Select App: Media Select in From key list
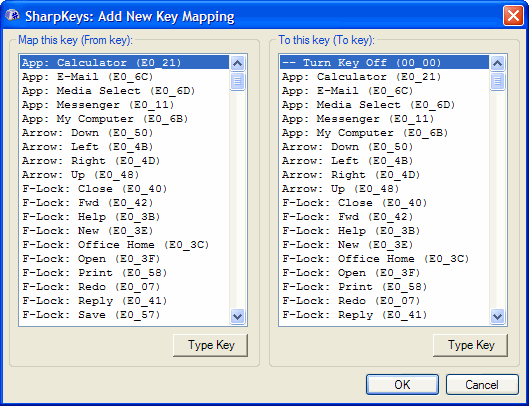Image resolution: width=529 pixels, height=406 pixels. [x=124, y=91]
